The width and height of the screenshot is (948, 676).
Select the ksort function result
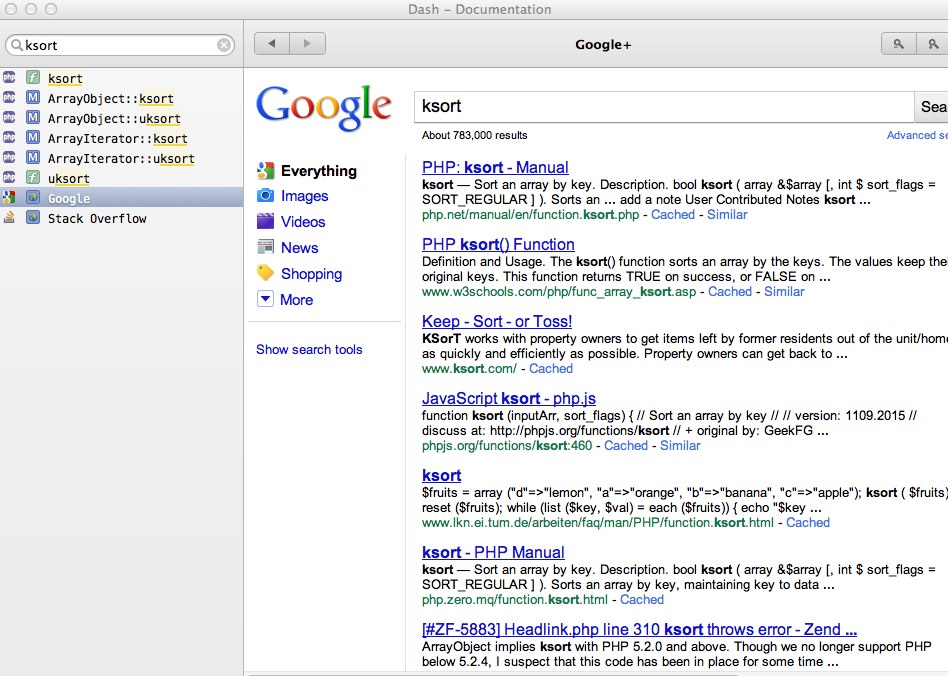point(122,78)
